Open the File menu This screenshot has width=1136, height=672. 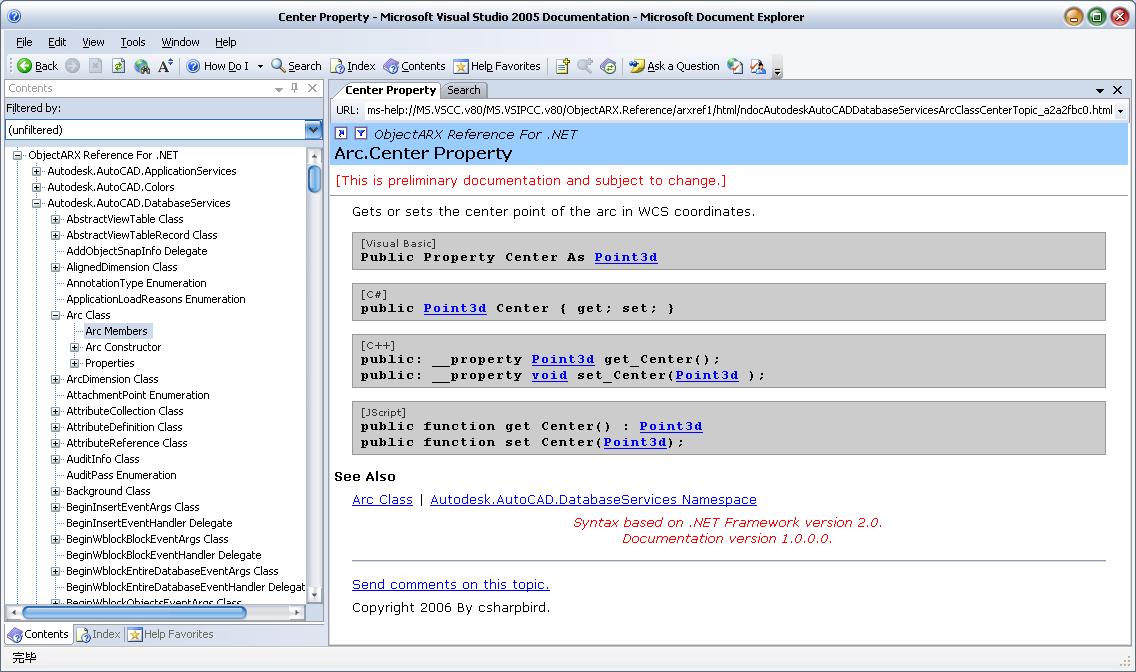coord(24,42)
